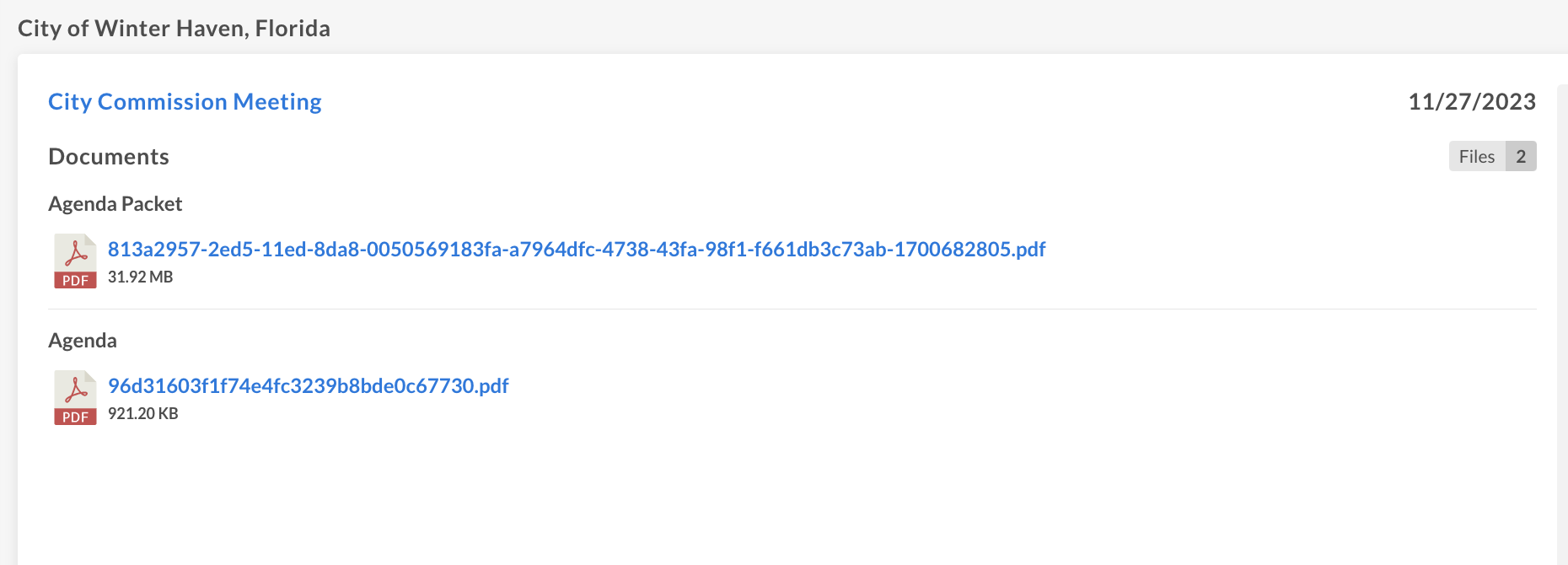Click the Agenda section label
This screenshot has height=565, width=1568.
pos(82,340)
